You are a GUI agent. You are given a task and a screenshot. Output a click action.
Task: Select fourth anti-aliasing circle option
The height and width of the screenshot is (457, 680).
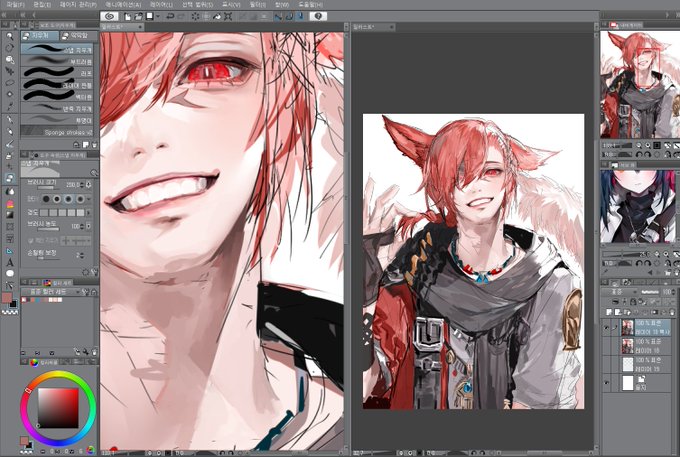(x=80, y=199)
